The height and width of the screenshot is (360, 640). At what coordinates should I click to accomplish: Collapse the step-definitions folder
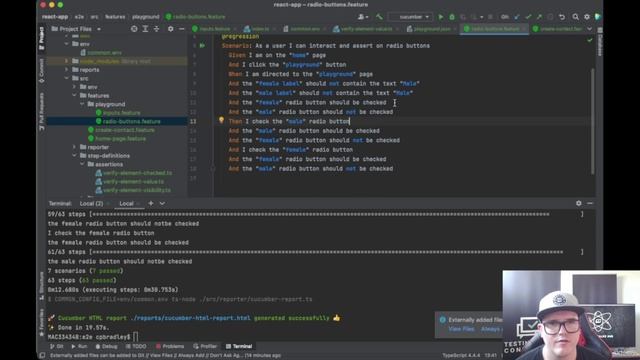pyautogui.click(x=74, y=156)
